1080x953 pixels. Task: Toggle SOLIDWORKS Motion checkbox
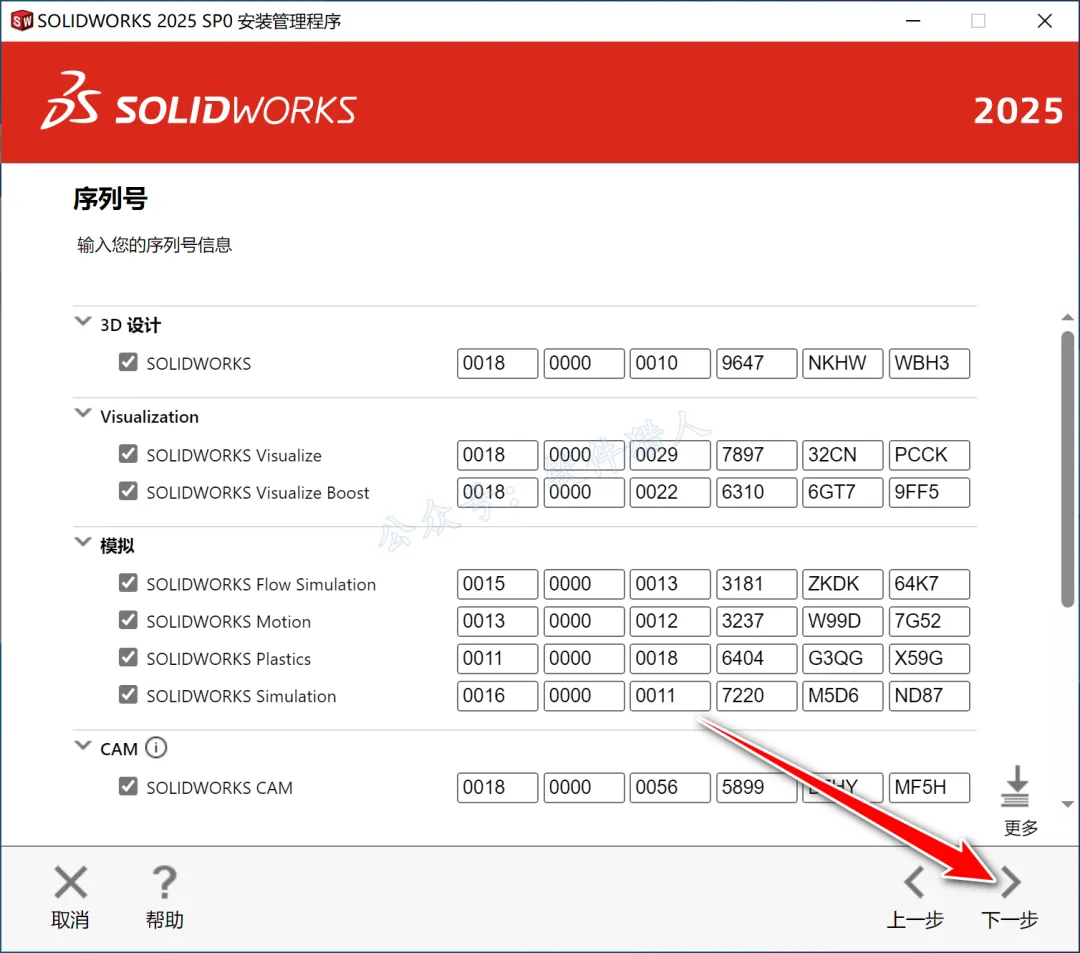128,620
